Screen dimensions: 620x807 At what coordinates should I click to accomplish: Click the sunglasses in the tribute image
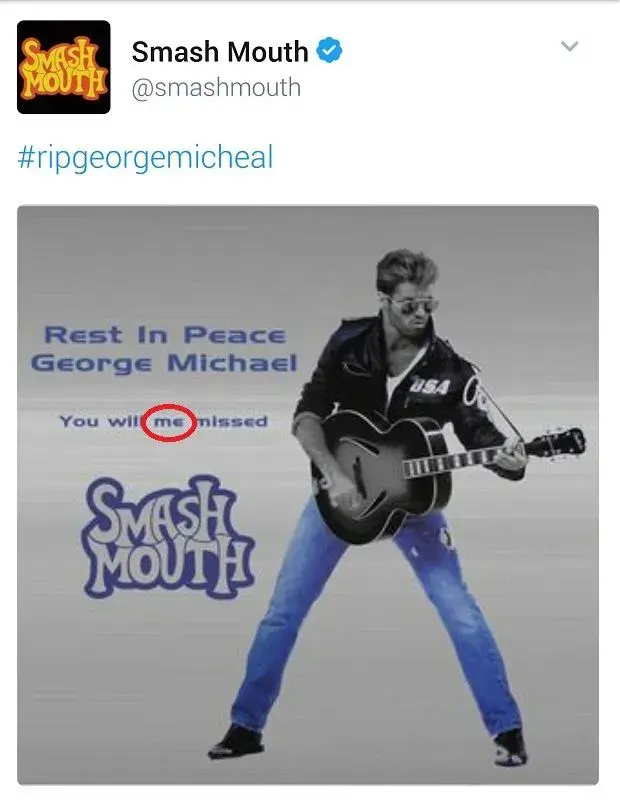point(410,305)
